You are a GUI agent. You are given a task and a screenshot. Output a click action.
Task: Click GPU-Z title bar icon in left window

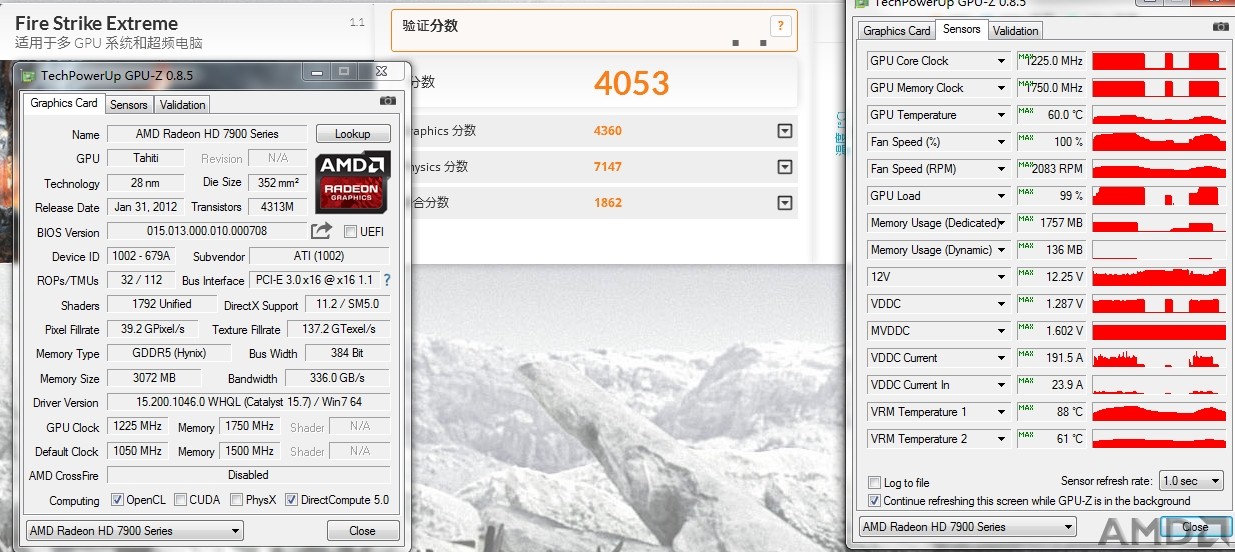point(28,75)
